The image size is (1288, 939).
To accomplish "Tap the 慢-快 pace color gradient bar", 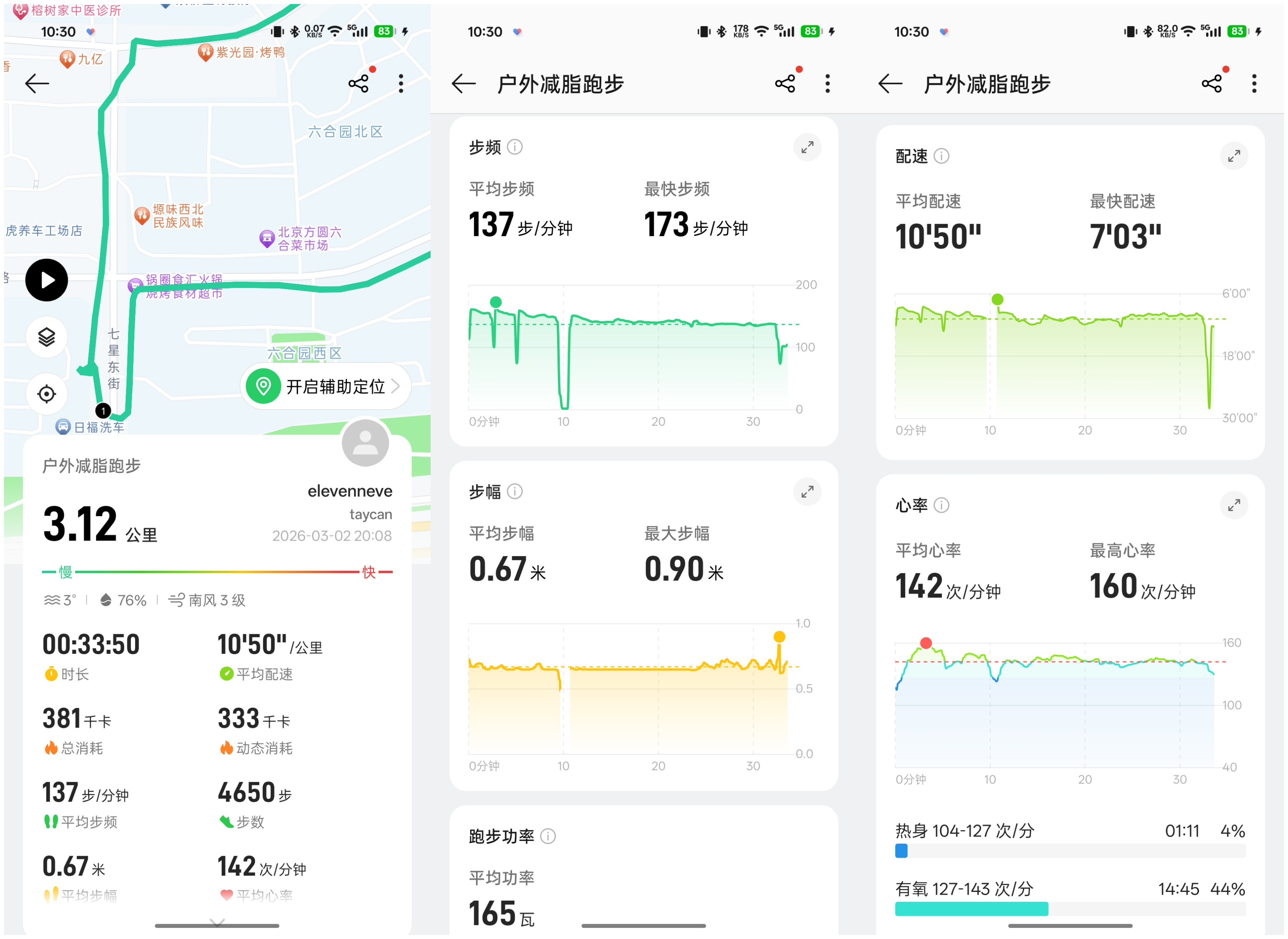I will [217, 572].
